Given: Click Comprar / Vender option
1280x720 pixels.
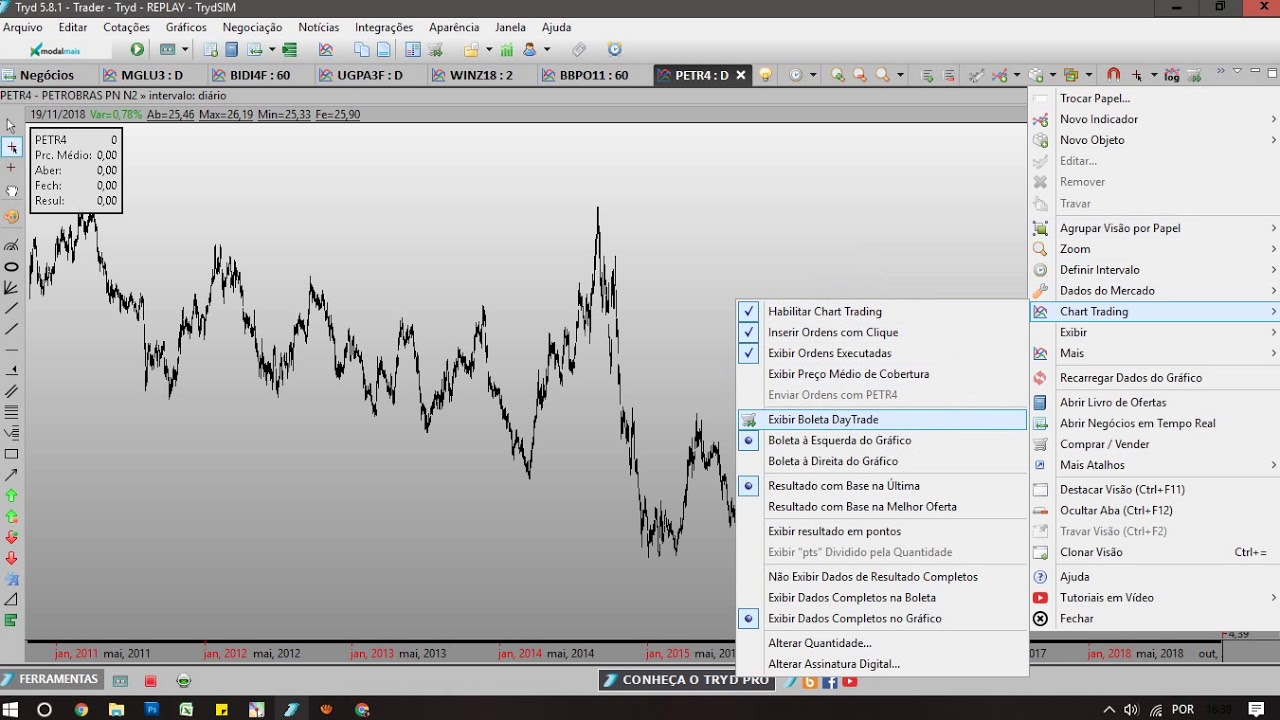Looking at the screenshot, I should point(1155,444).
